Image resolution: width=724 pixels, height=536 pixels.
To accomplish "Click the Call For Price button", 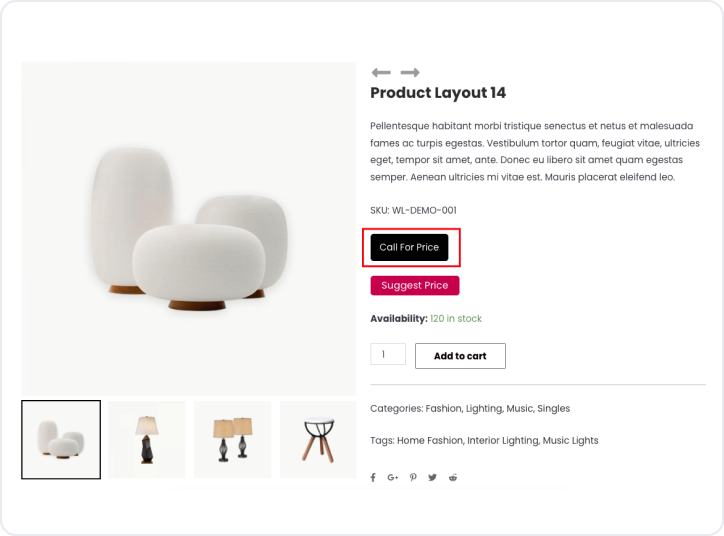I will point(409,247).
